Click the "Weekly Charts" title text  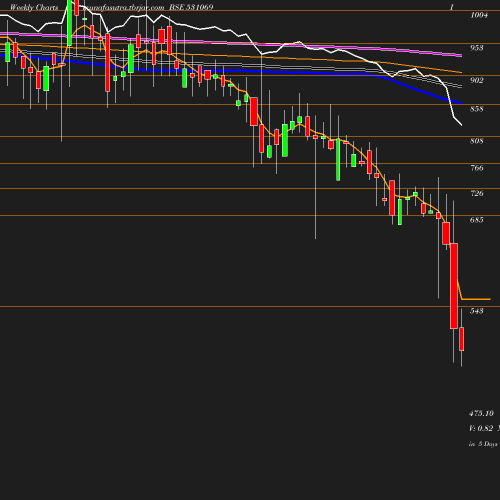34,7
